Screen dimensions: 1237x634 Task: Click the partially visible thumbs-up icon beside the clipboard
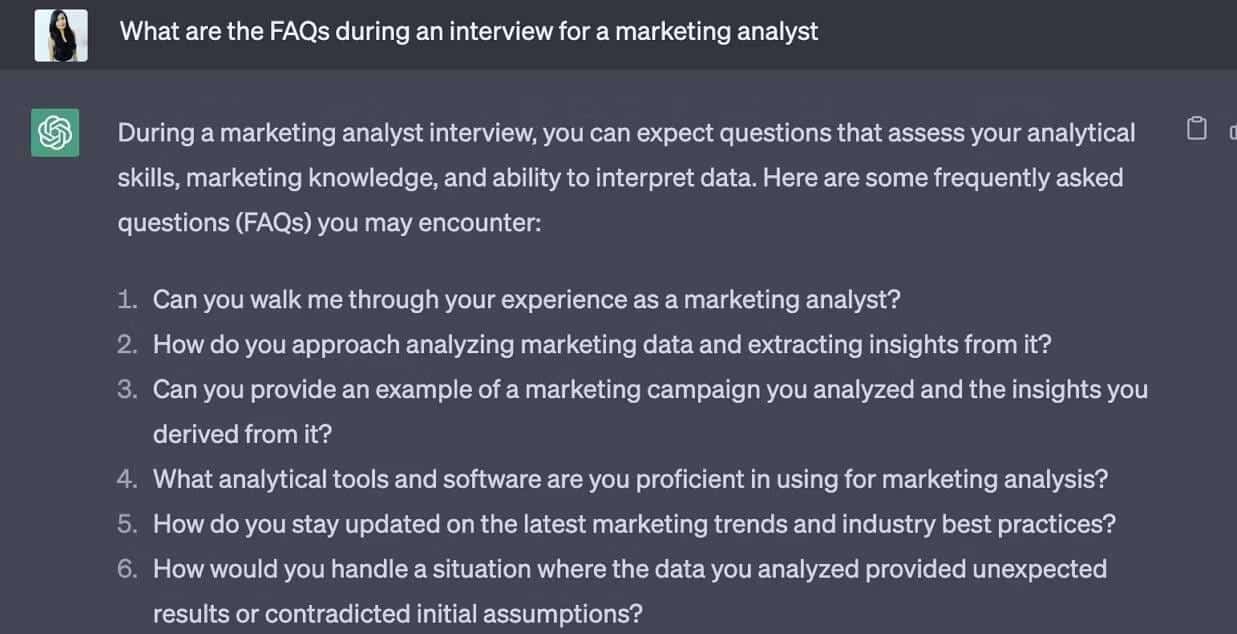(x=1232, y=130)
